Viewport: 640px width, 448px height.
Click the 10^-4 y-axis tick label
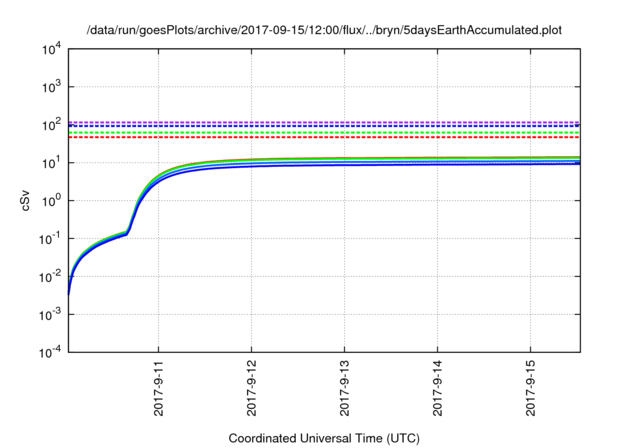[x=50, y=352]
